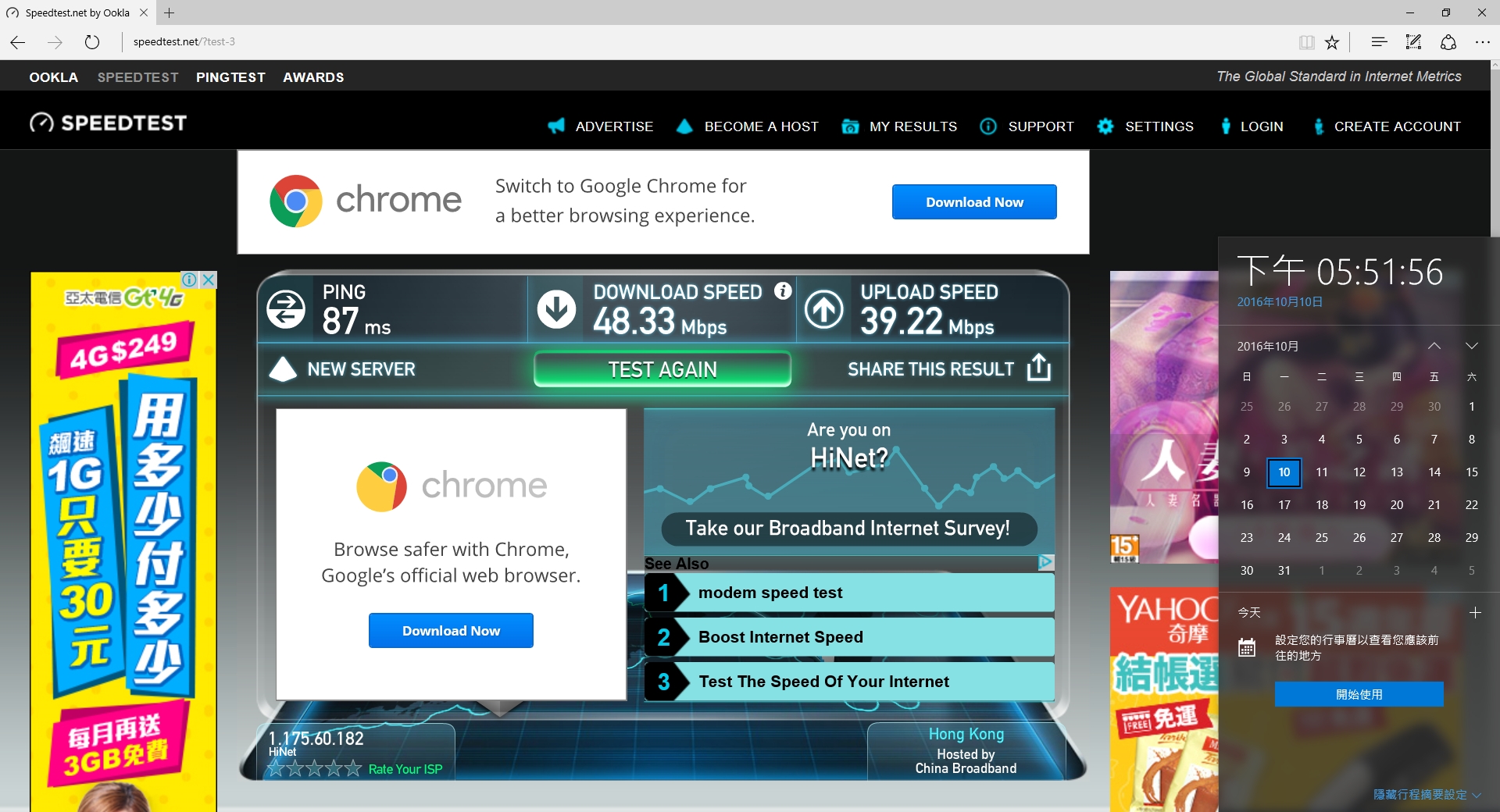1500x812 pixels.
Task: Add page to favorites with the star icon
Action: pyautogui.click(x=1332, y=42)
